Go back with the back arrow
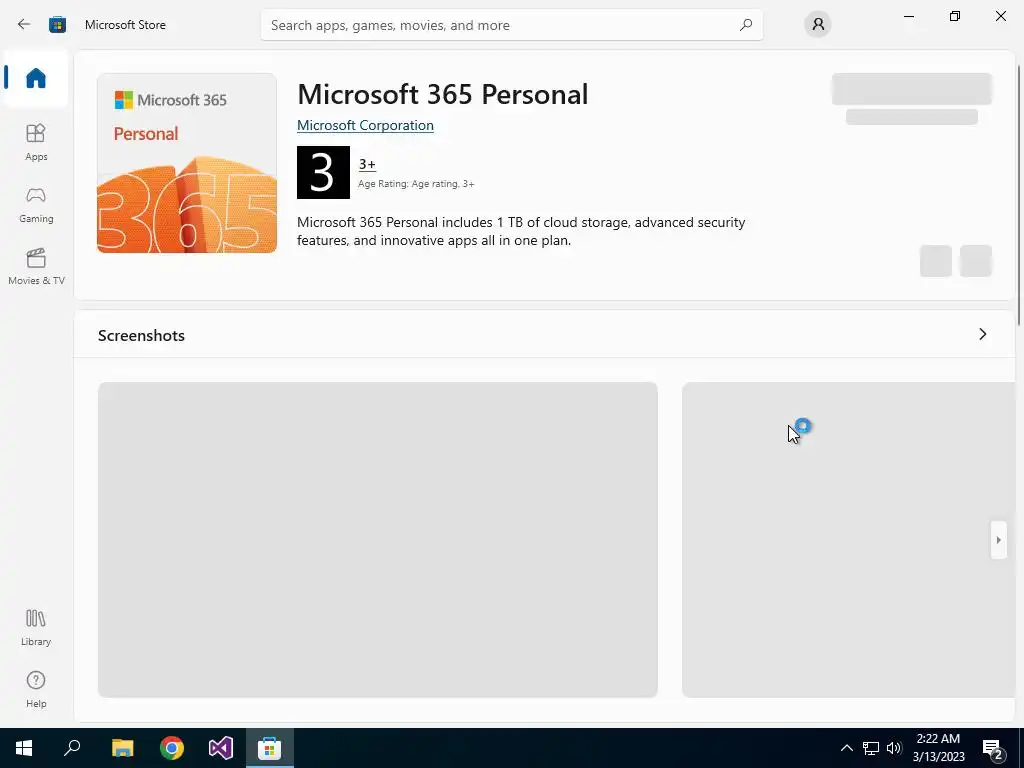This screenshot has width=1024, height=768. [24, 25]
